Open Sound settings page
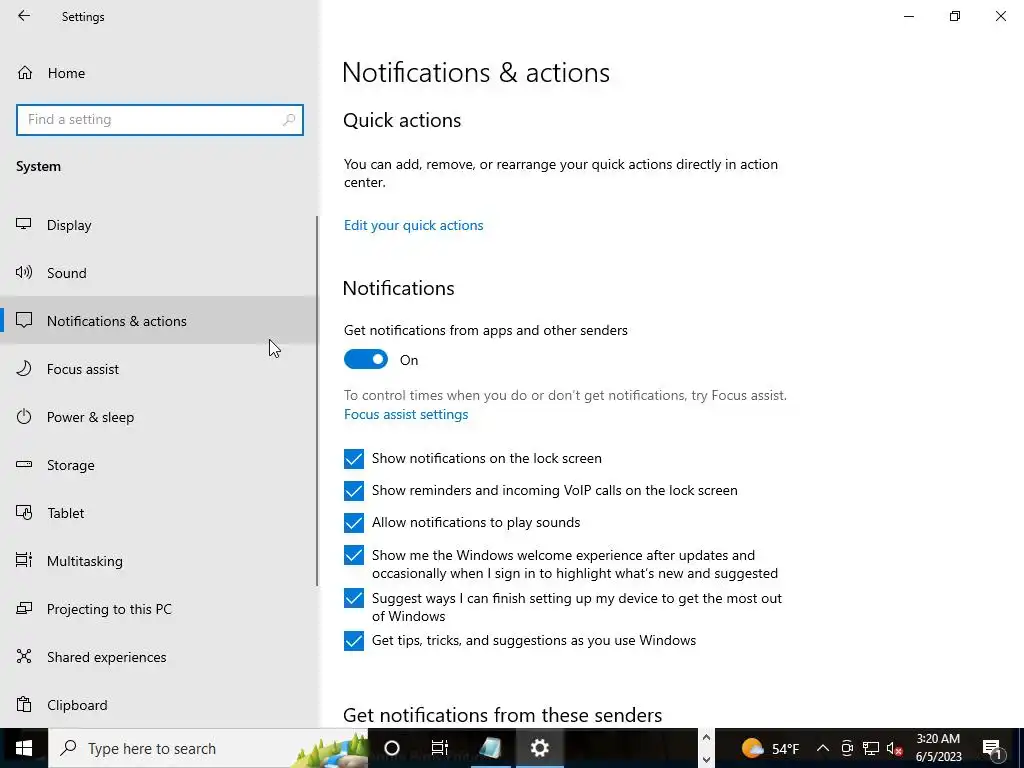This screenshot has width=1024, height=768. tap(159, 273)
